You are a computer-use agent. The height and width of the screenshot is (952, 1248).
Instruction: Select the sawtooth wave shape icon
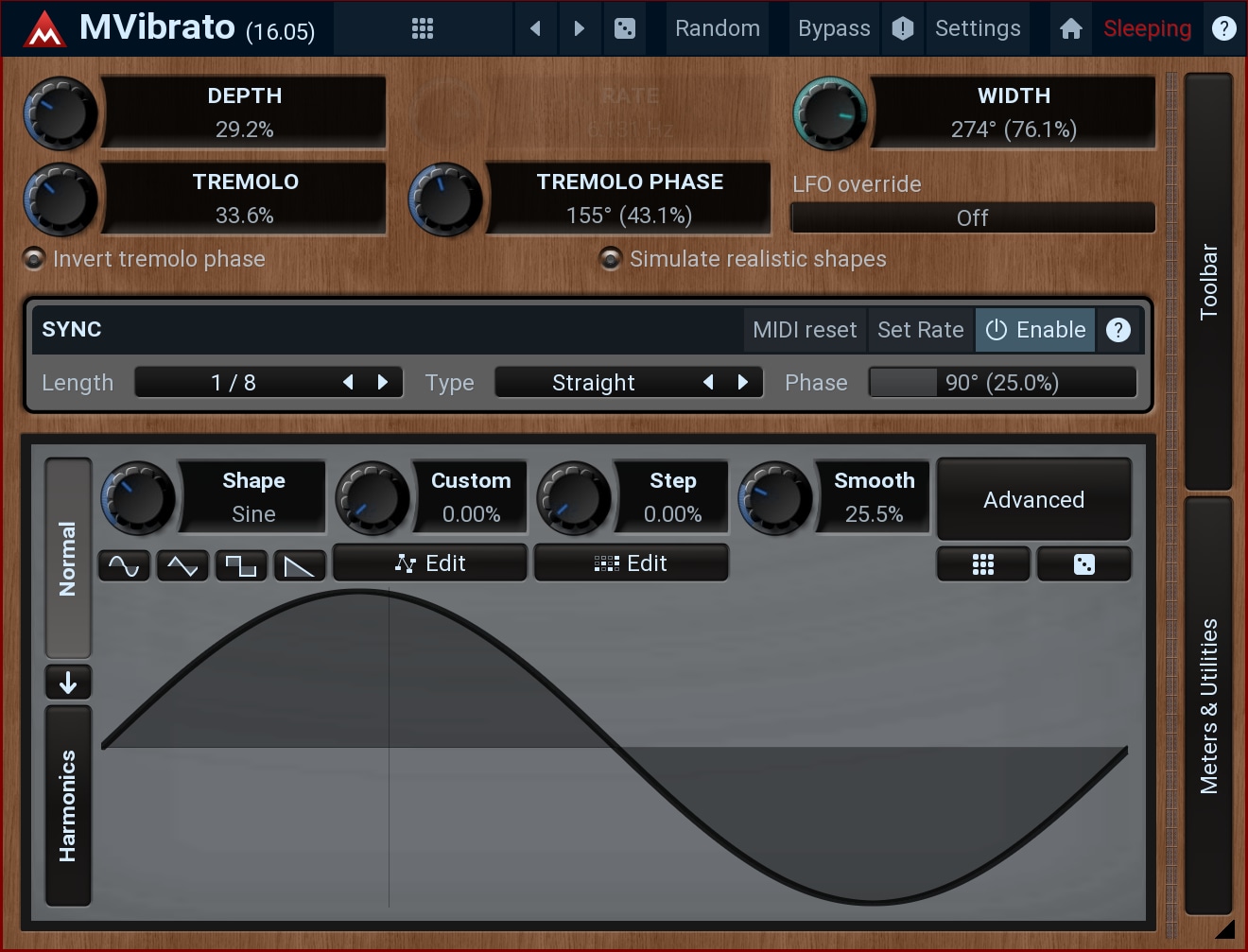[300, 565]
